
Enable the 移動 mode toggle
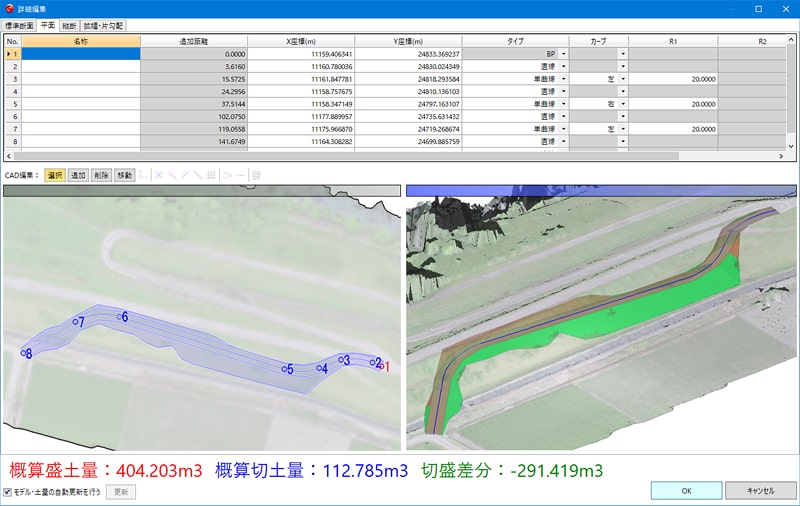click(x=124, y=175)
